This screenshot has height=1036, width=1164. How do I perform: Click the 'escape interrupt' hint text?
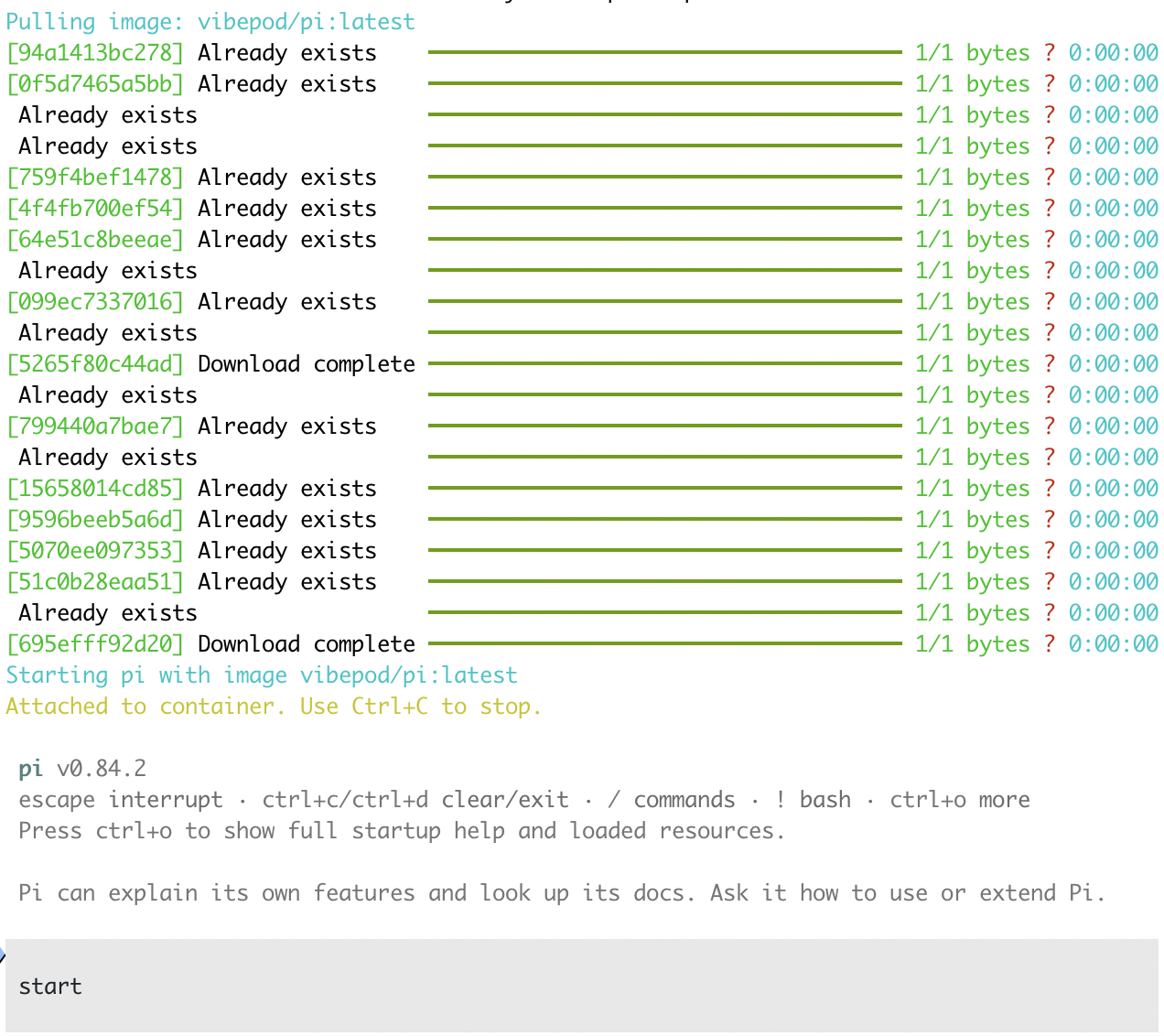[x=121, y=800]
